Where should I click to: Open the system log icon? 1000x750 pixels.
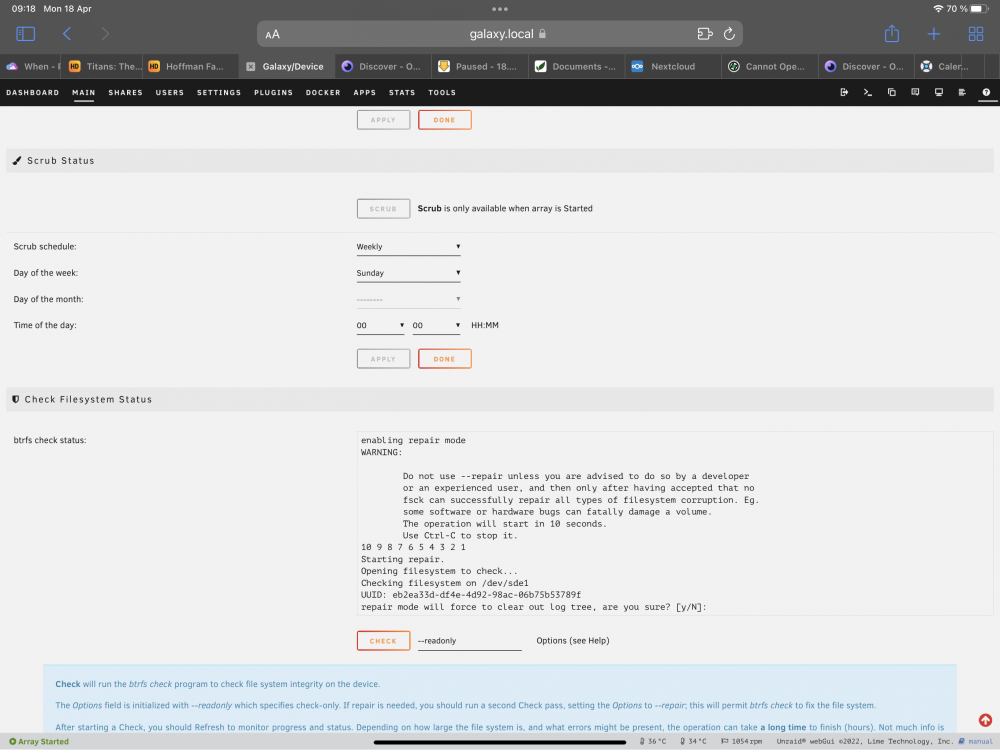(962, 92)
